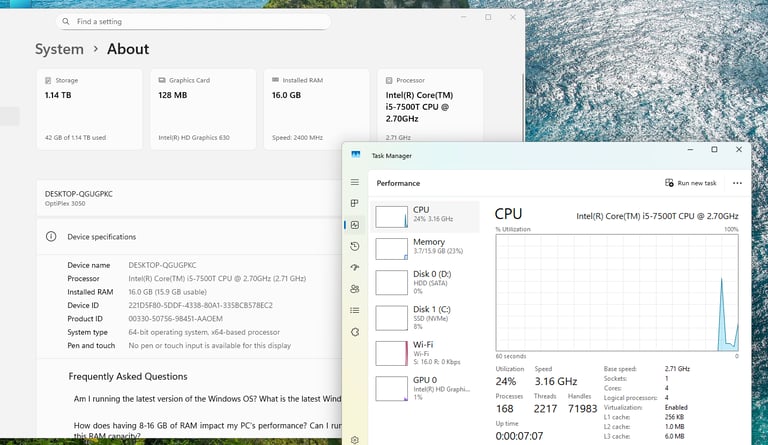Open Users page in Task Manager sidebar

pos(355,289)
